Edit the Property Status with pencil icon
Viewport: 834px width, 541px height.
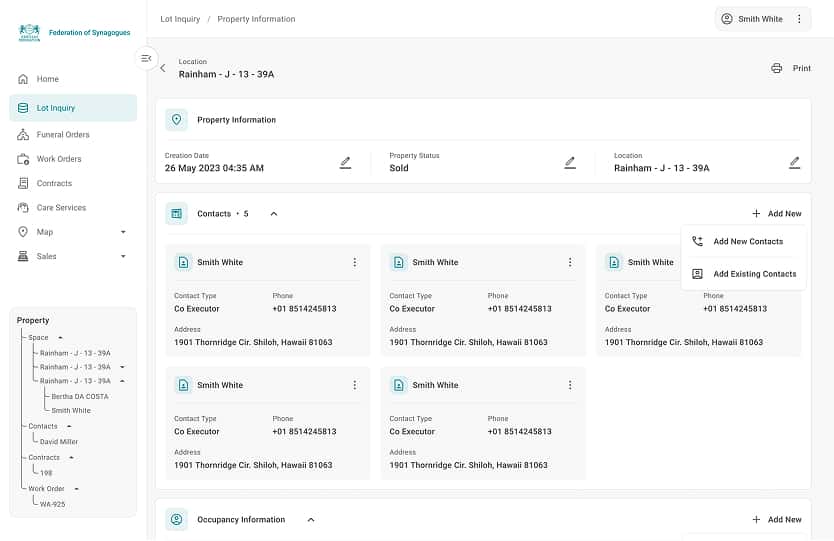pos(570,162)
